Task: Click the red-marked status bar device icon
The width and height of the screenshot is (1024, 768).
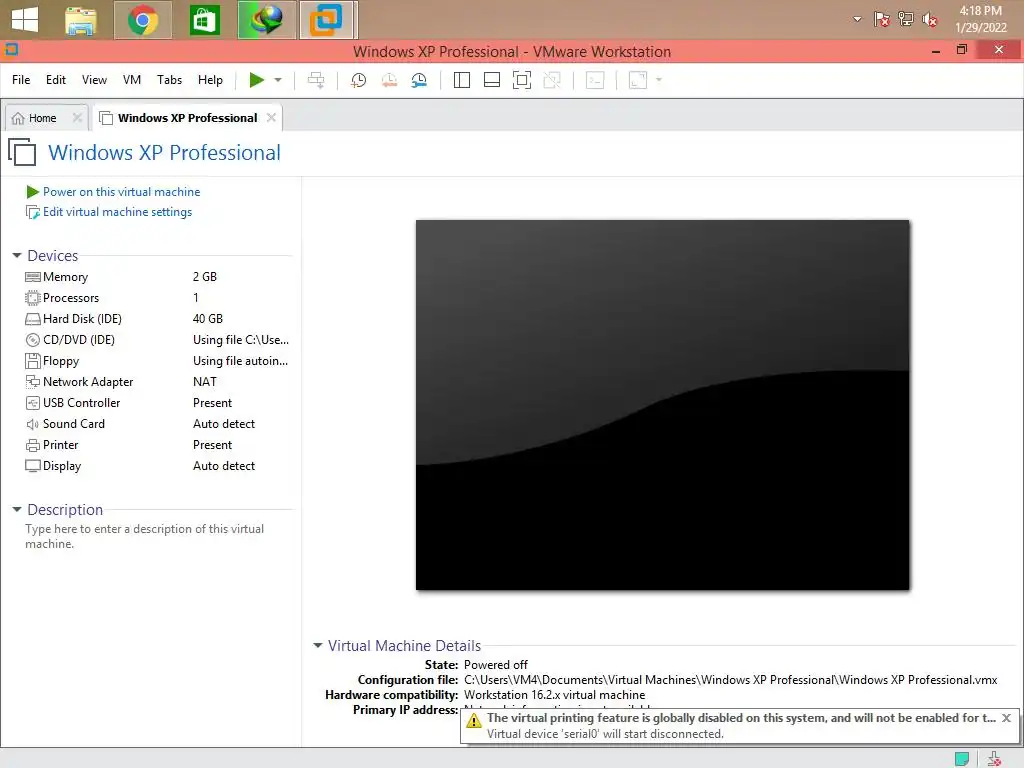Action: (994, 758)
